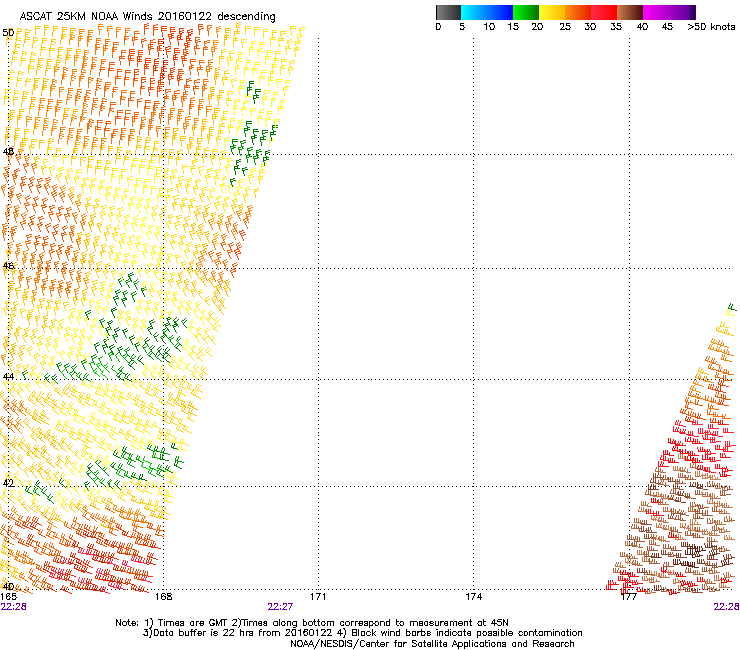
Task: Click the cyan-to-blue 5-15 knots legend segment
Action: coord(487,12)
